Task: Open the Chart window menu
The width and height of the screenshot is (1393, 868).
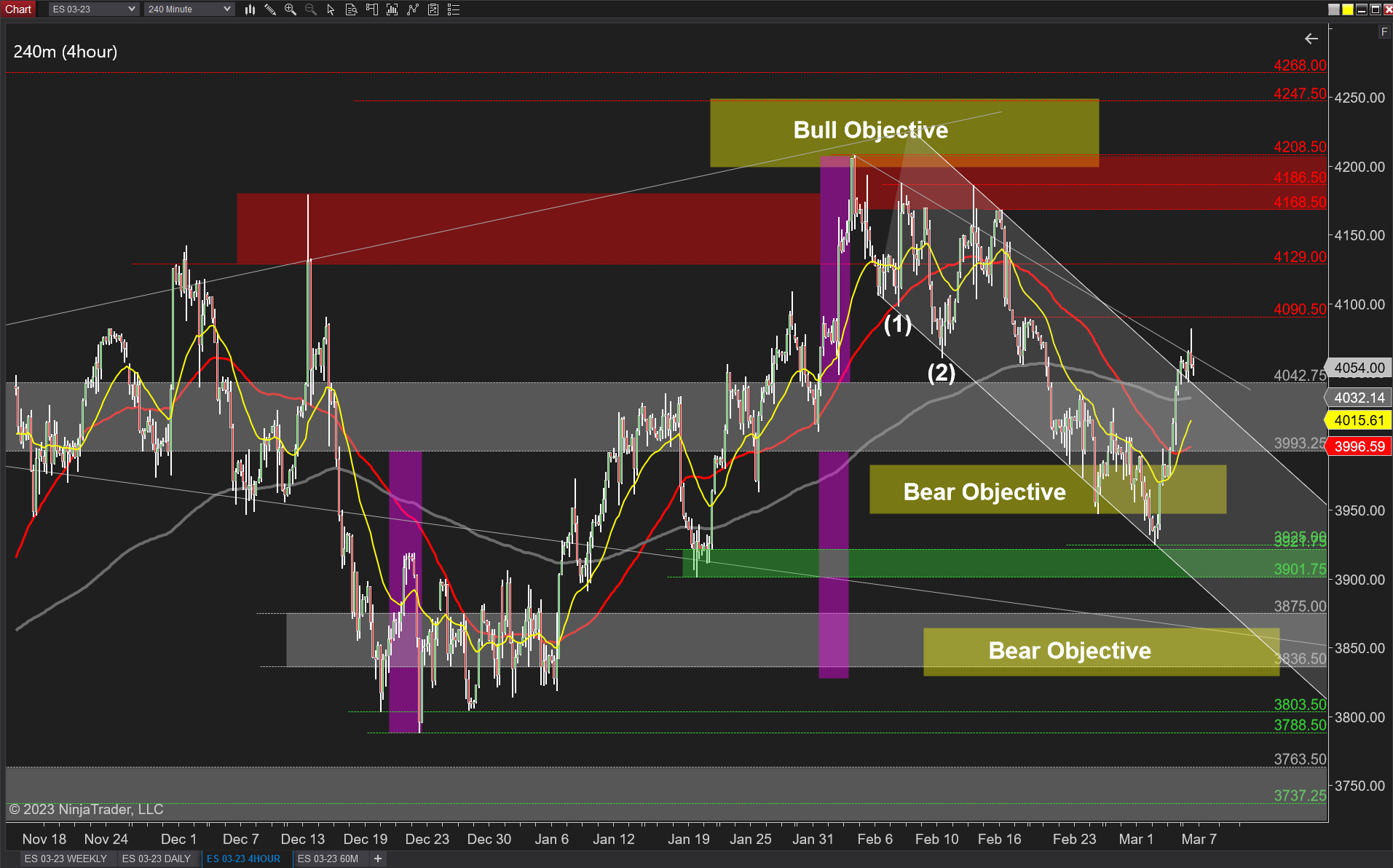Action: pos(18,9)
